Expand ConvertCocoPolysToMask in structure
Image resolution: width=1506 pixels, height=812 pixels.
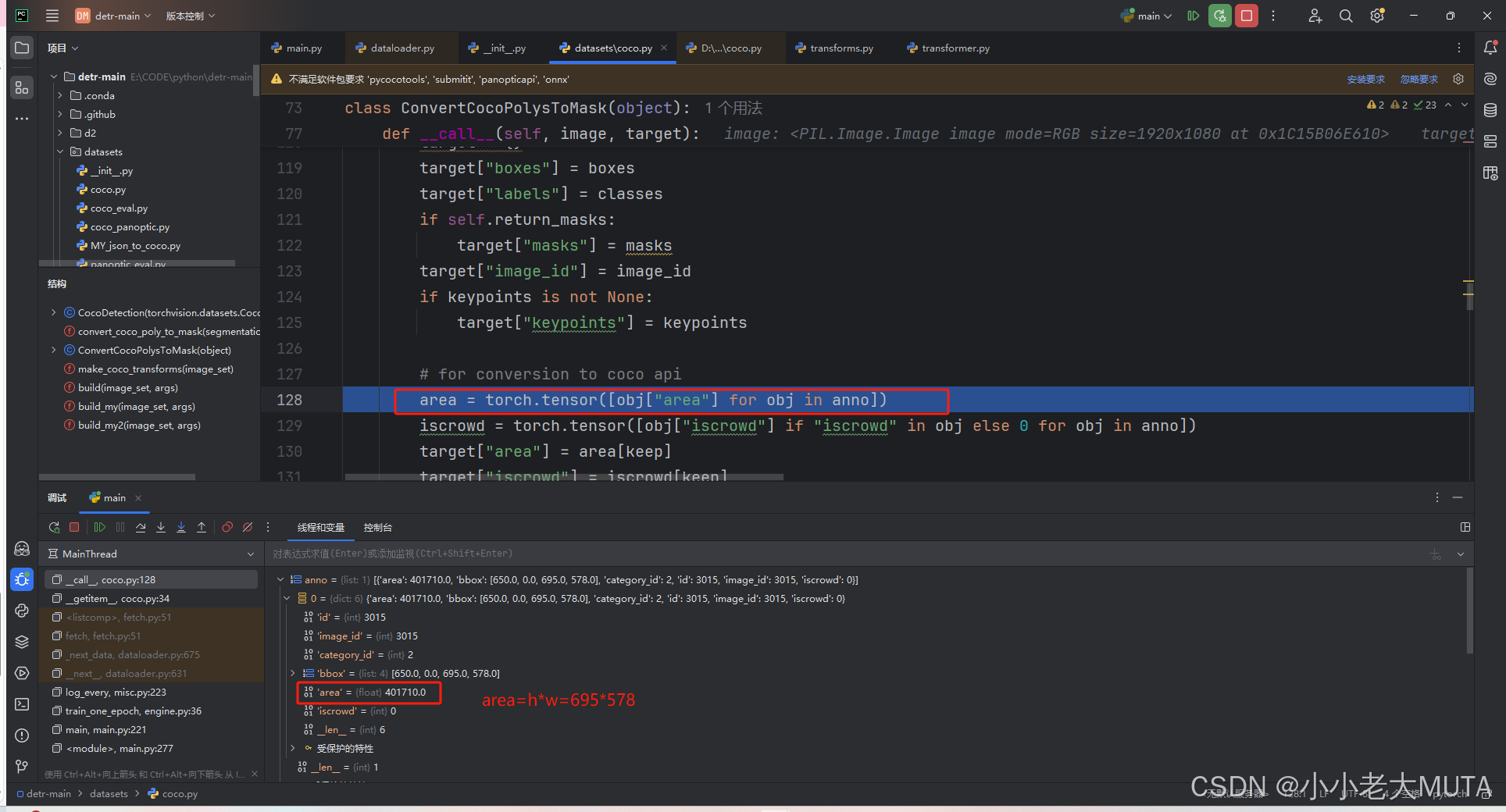coord(53,350)
